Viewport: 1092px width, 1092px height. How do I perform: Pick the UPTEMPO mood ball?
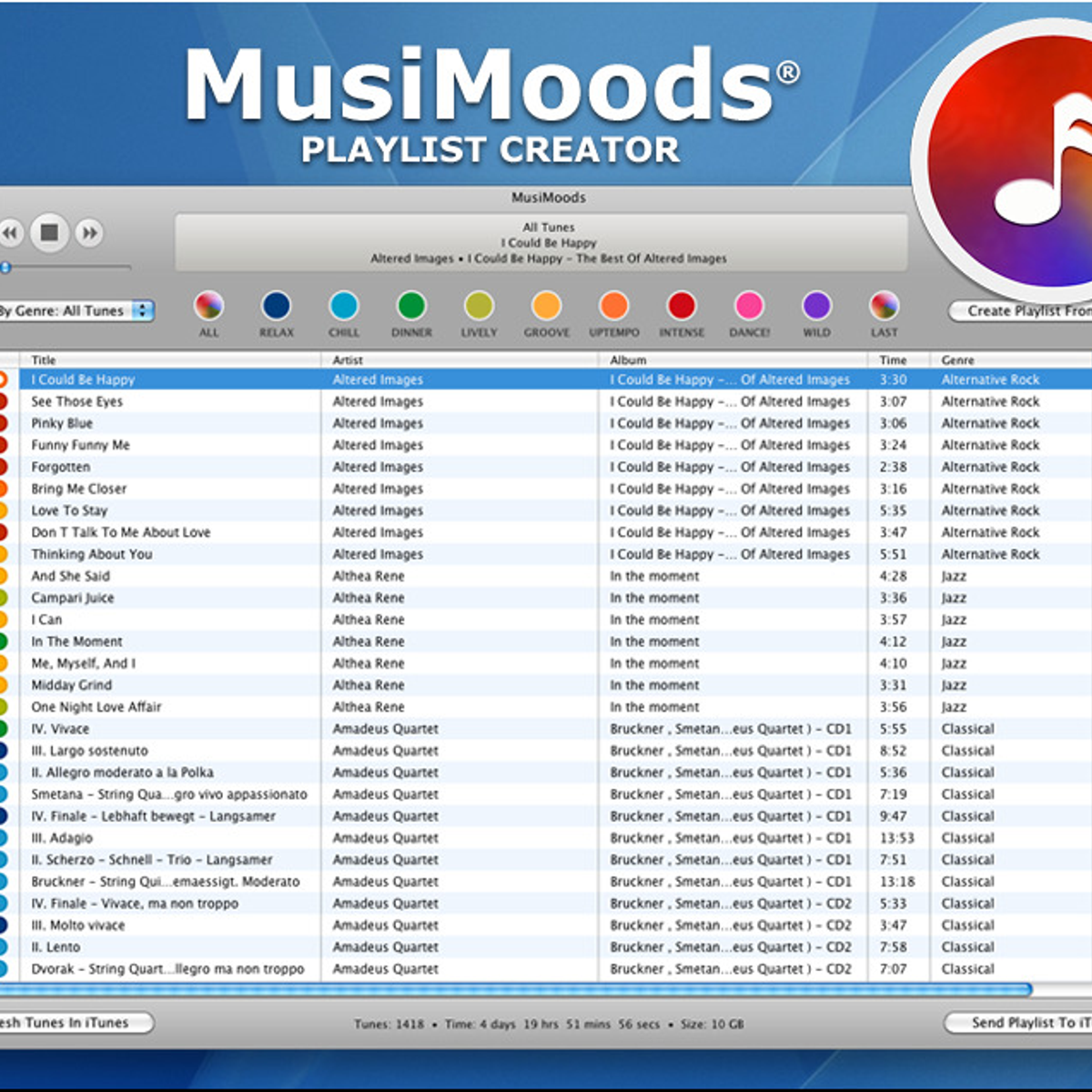(614, 306)
